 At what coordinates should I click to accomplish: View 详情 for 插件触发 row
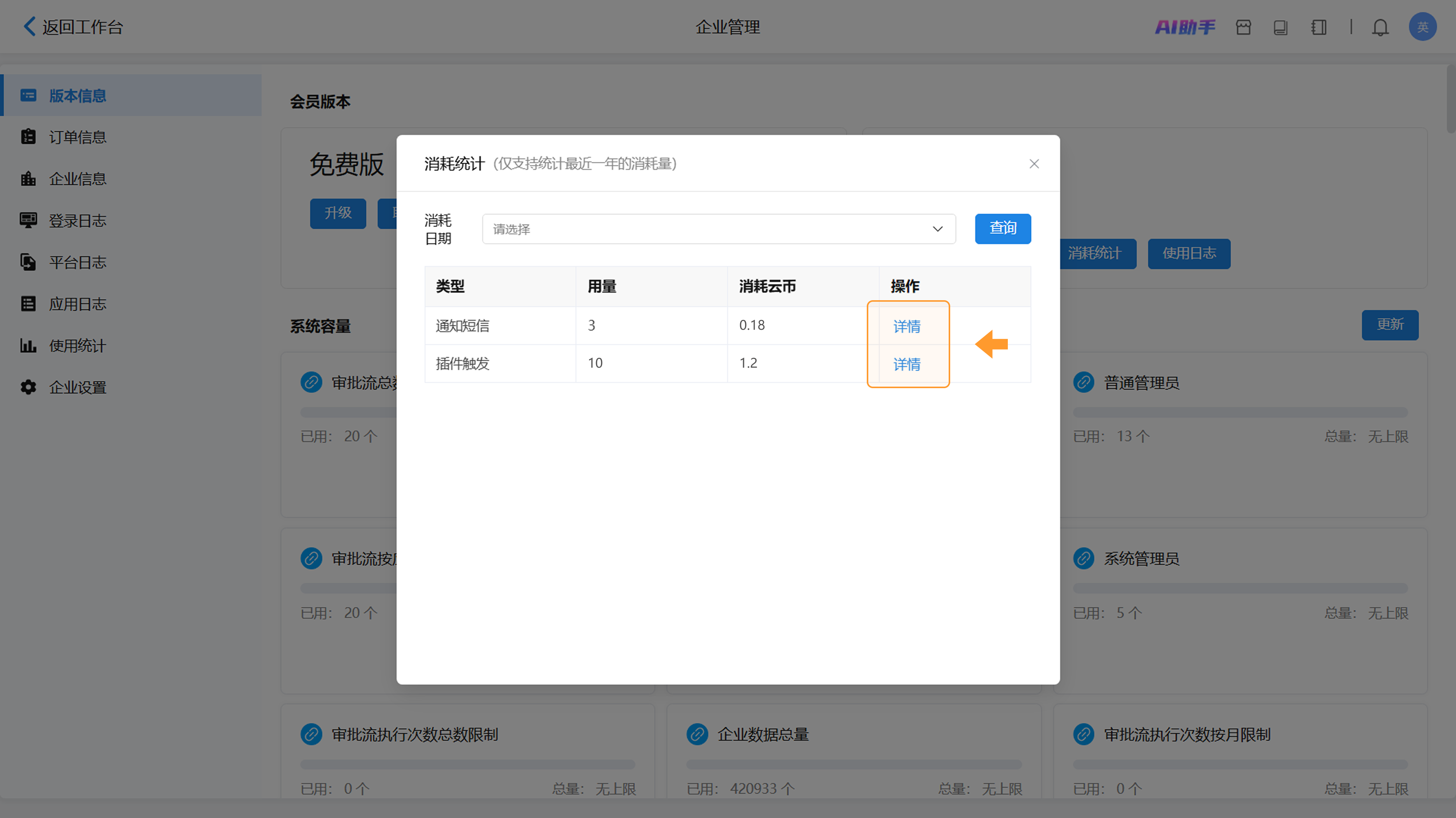[907, 364]
